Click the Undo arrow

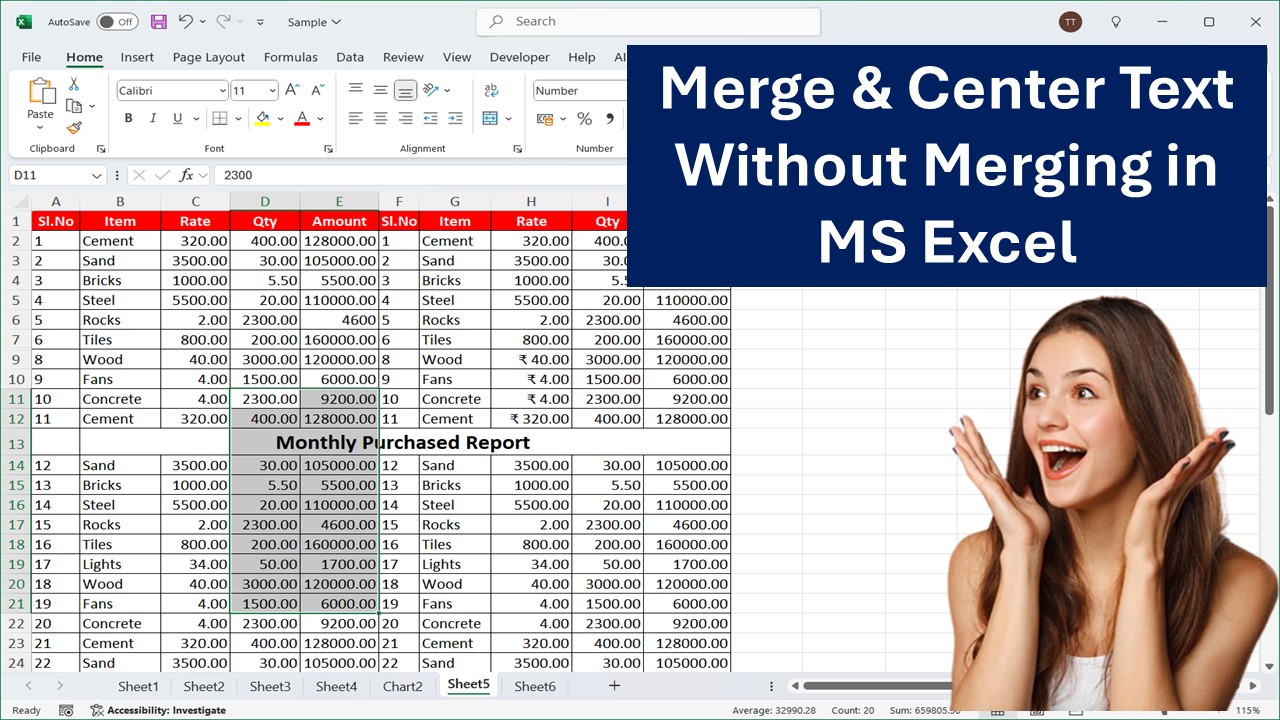coord(185,21)
